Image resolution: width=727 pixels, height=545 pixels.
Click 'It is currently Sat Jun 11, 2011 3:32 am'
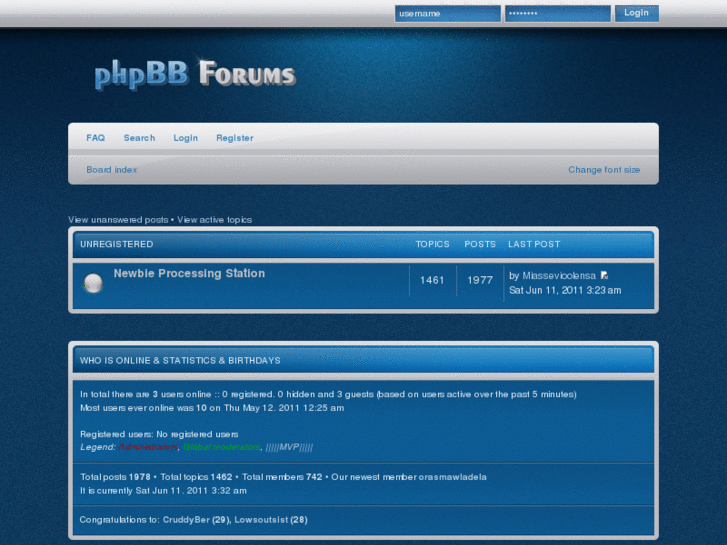pyautogui.click(x=163, y=491)
